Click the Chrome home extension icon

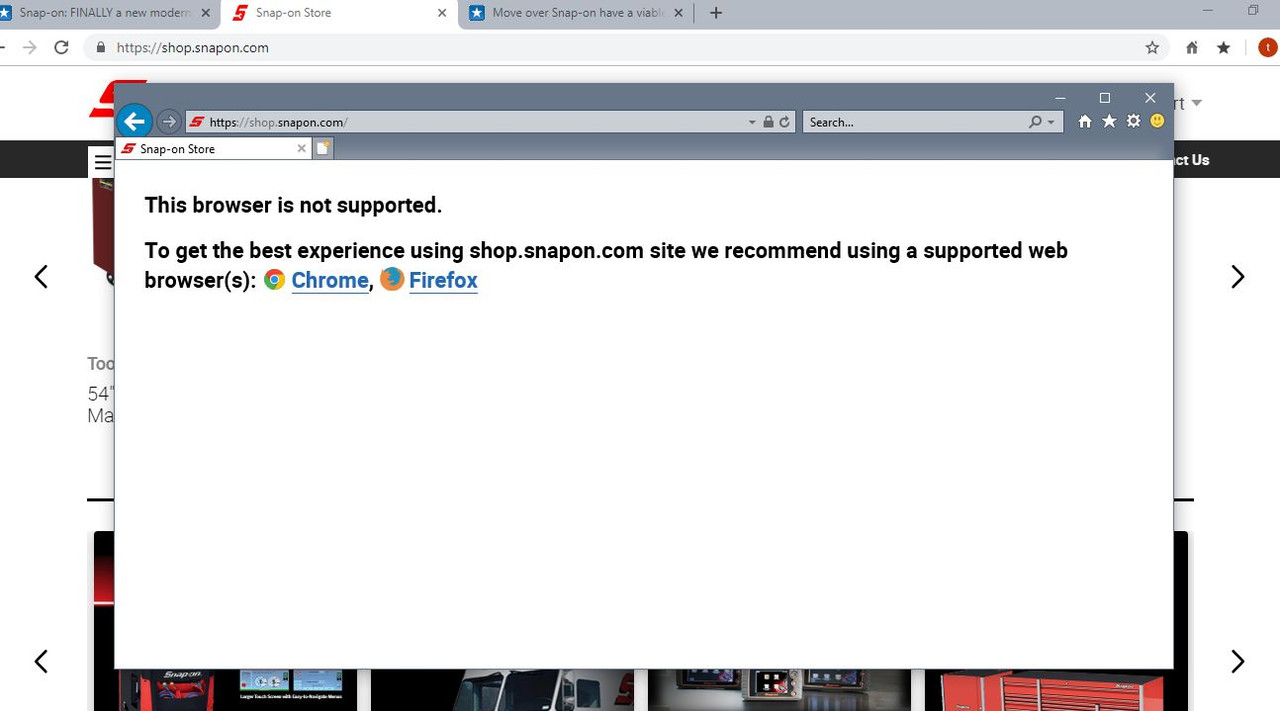click(x=1192, y=47)
